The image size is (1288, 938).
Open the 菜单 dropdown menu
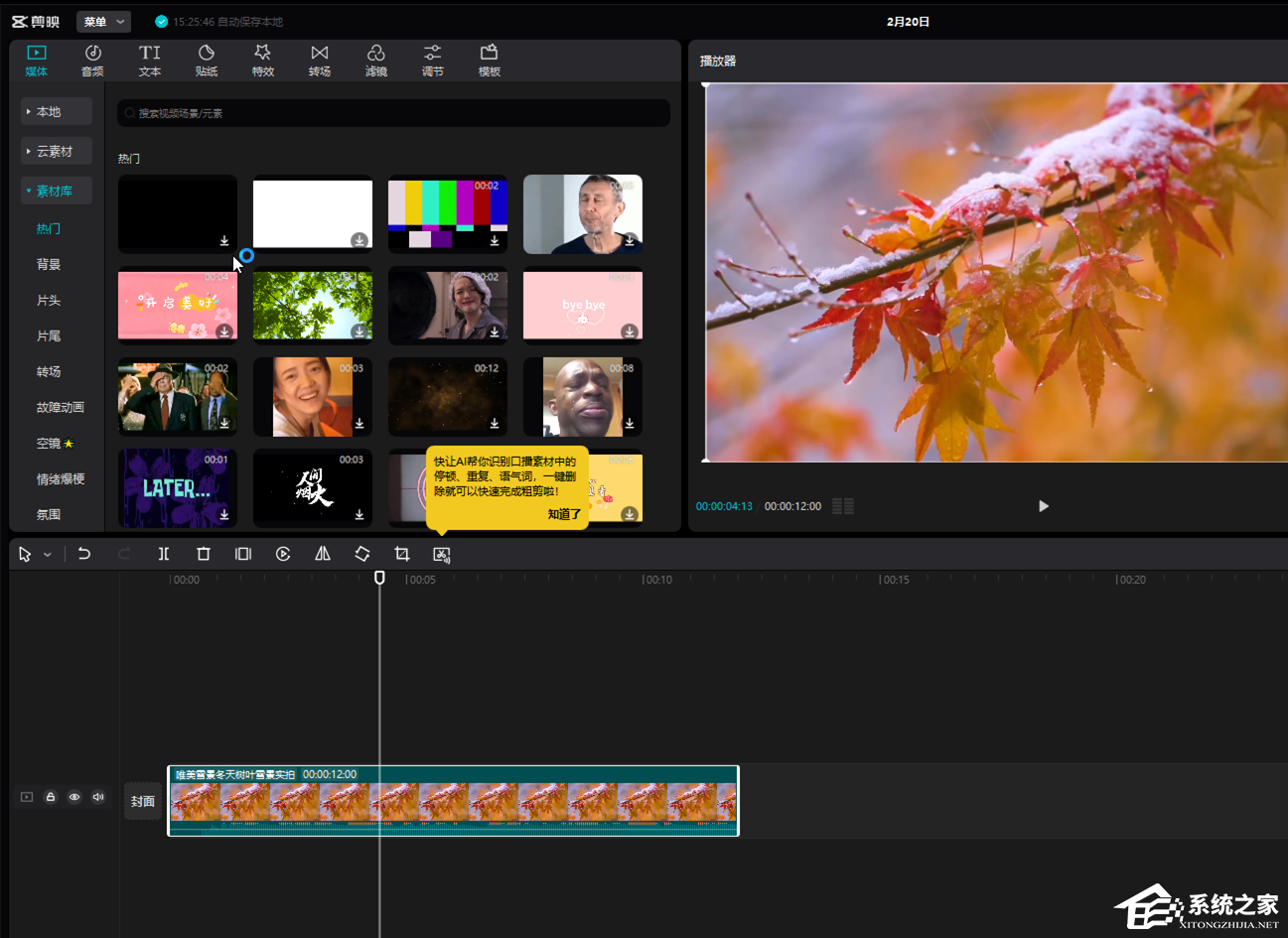pyautogui.click(x=104, y=21)
